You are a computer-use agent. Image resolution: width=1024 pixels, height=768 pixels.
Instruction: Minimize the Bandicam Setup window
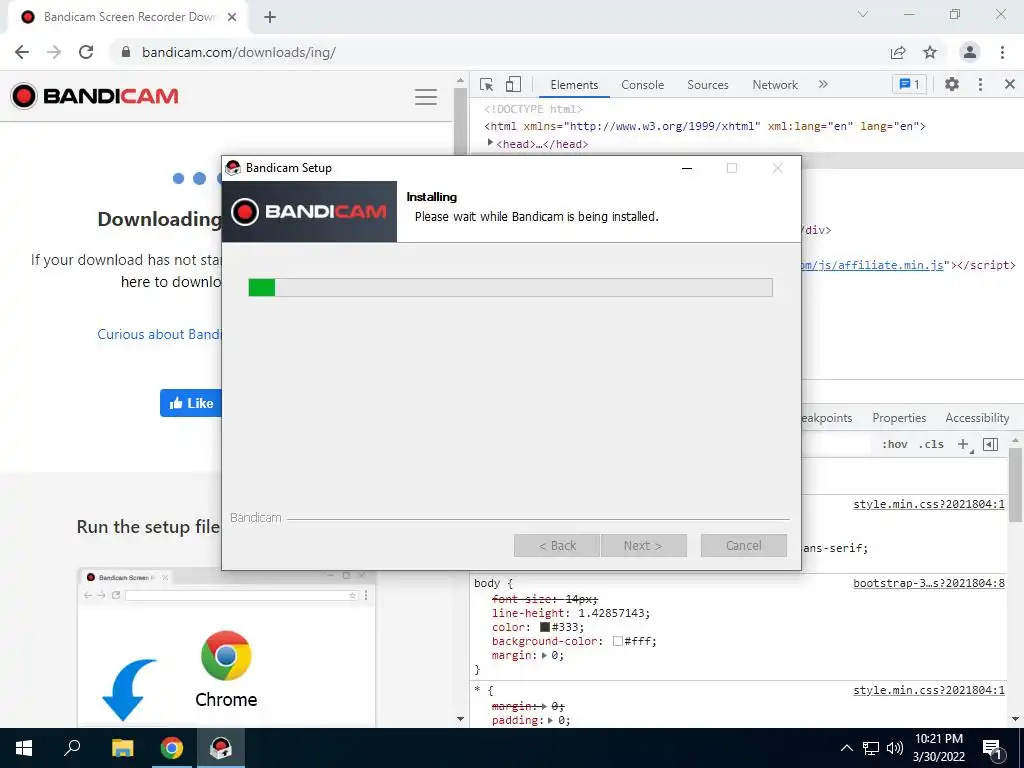[686, 168]
